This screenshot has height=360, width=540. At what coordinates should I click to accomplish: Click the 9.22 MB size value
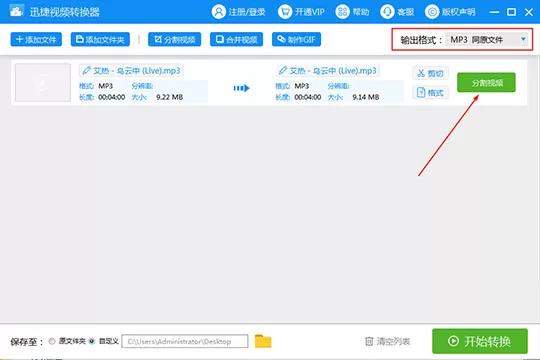tap(169, 97)
